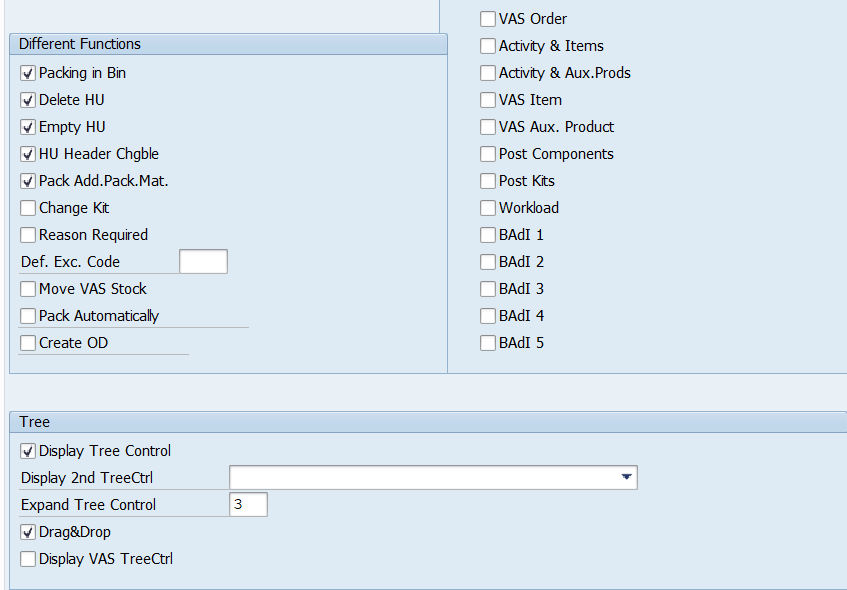Disable the Delete HU option
The height and width of the screenshot is (590, 847).
click(28, 100)
